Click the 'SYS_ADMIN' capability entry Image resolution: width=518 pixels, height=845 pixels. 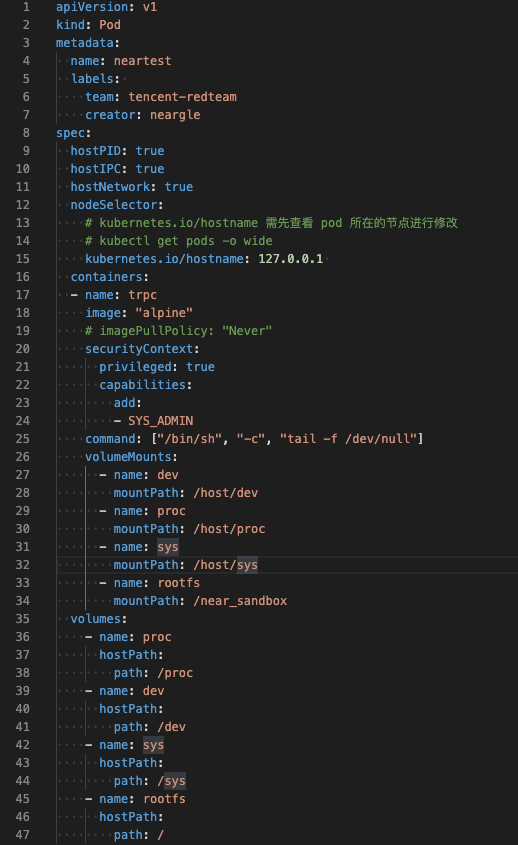[x=161, y=421]
